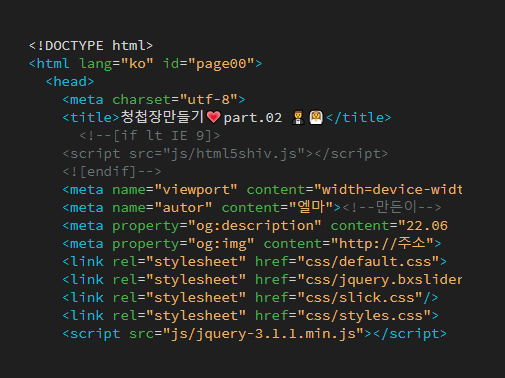Screen dimensions: 505x378
Task: Click the <!DOCTYPE html> declaration line
Action: tap(91, 46)
